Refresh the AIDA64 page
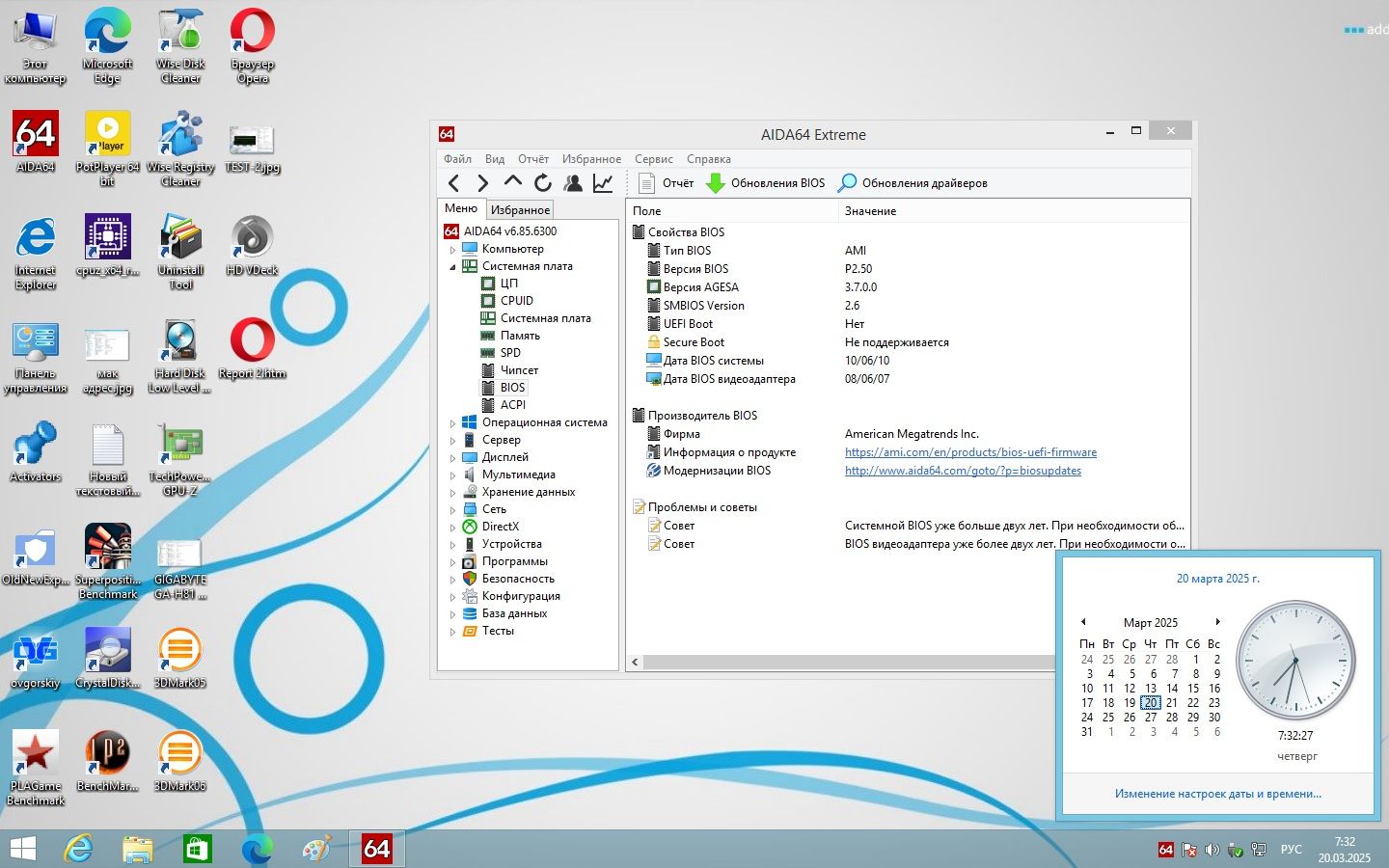The width and height of the screenshot is (1389, 868). (x=543, y=183)
